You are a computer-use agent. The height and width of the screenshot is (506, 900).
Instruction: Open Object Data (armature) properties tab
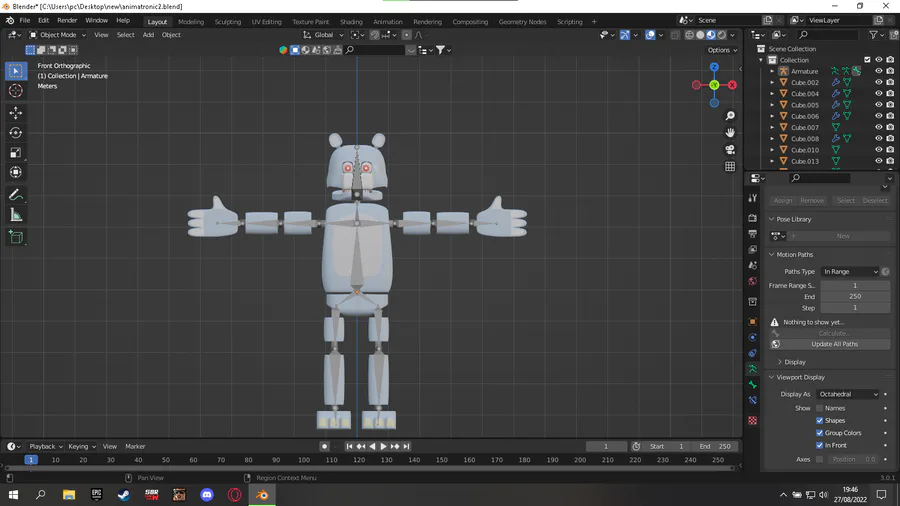click(752, 369)
